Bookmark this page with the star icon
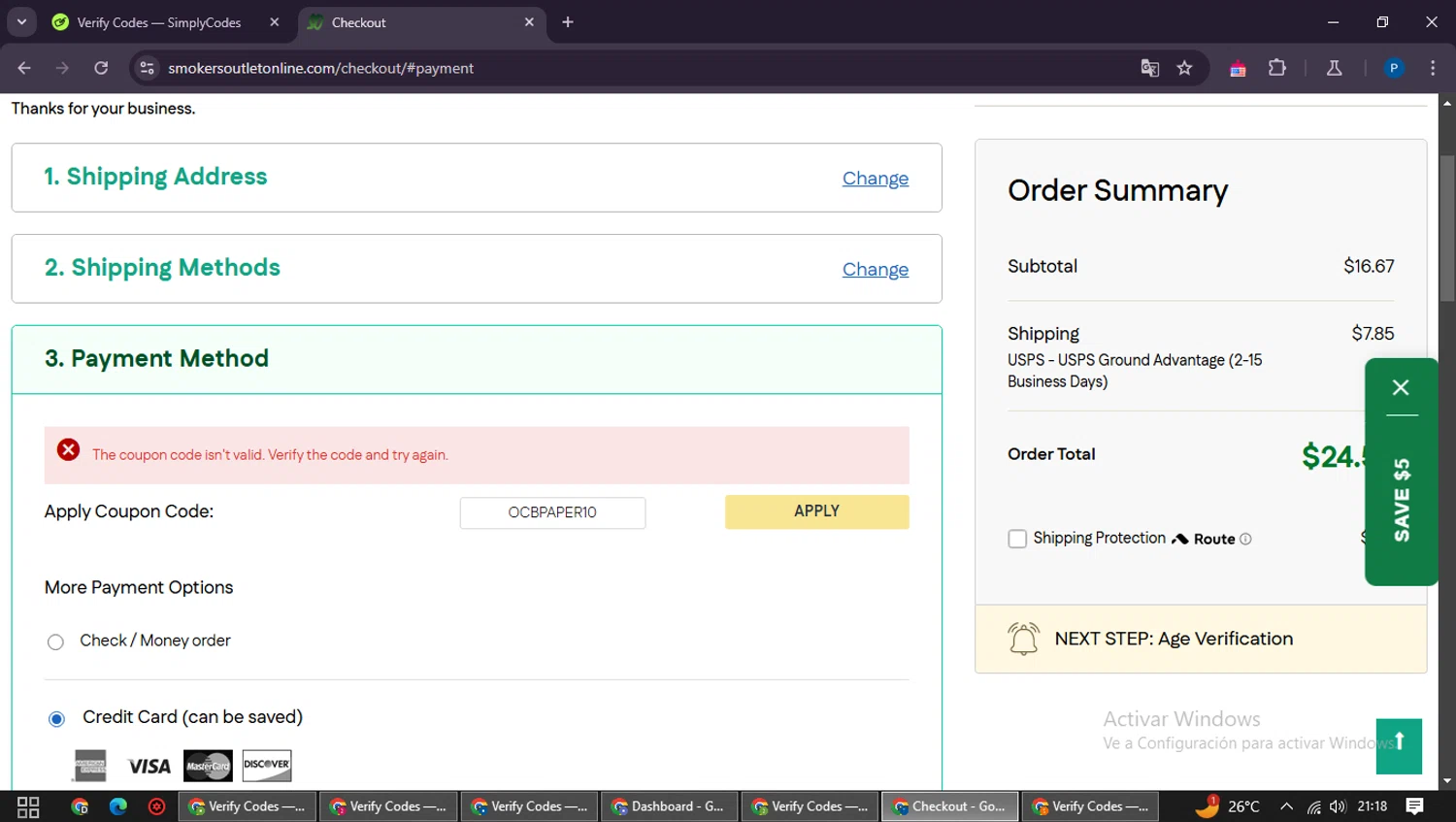This screenshot has height=822, width=1456. point(1184,68)
